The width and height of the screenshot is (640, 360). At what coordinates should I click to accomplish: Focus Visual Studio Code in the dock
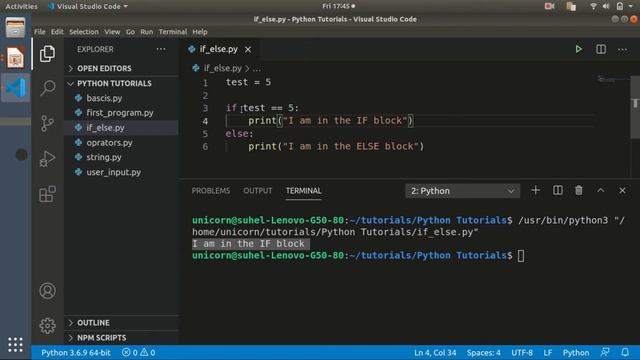point(15,87)
